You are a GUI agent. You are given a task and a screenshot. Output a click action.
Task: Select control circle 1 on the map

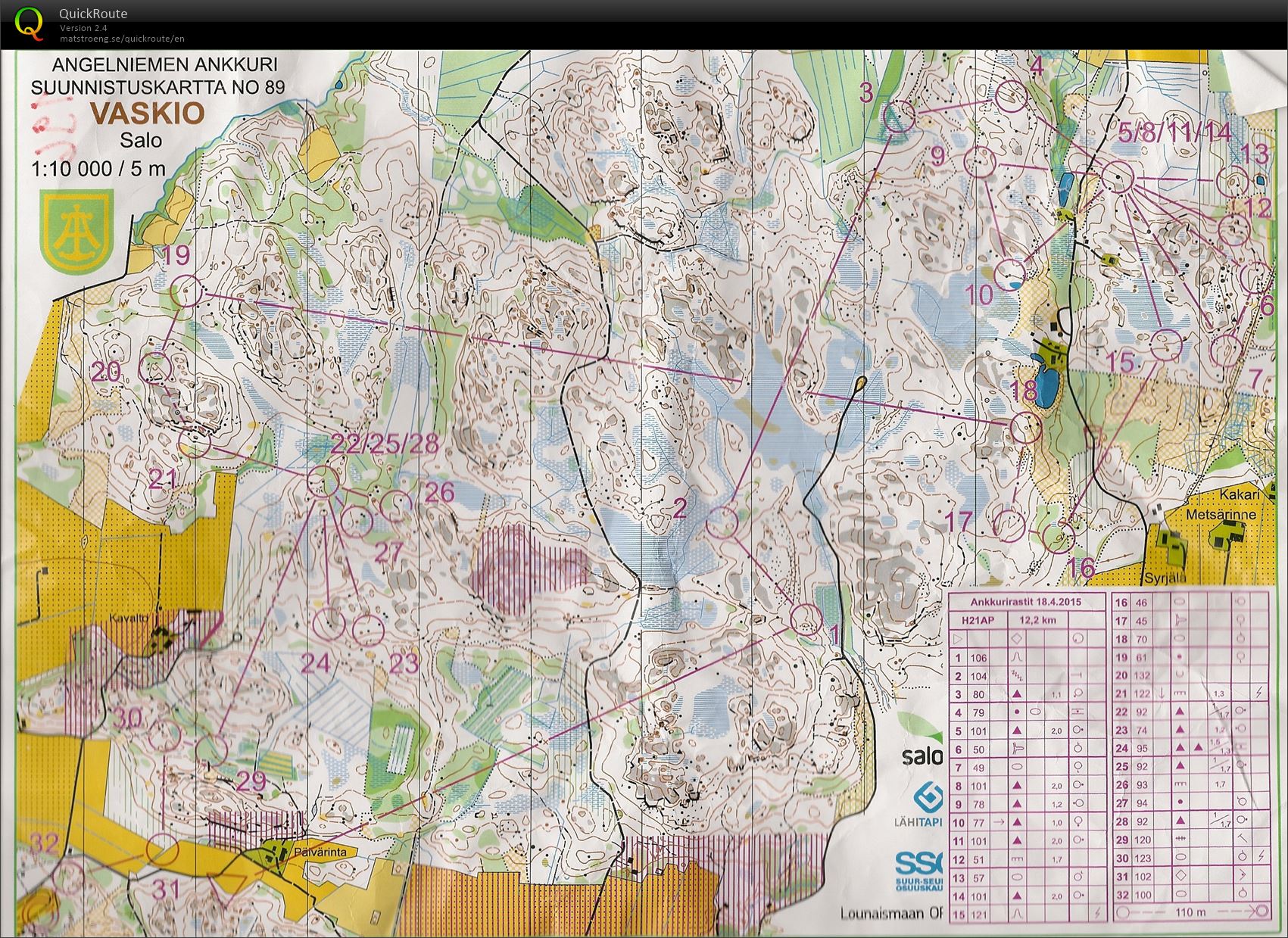tap(806, 619)
